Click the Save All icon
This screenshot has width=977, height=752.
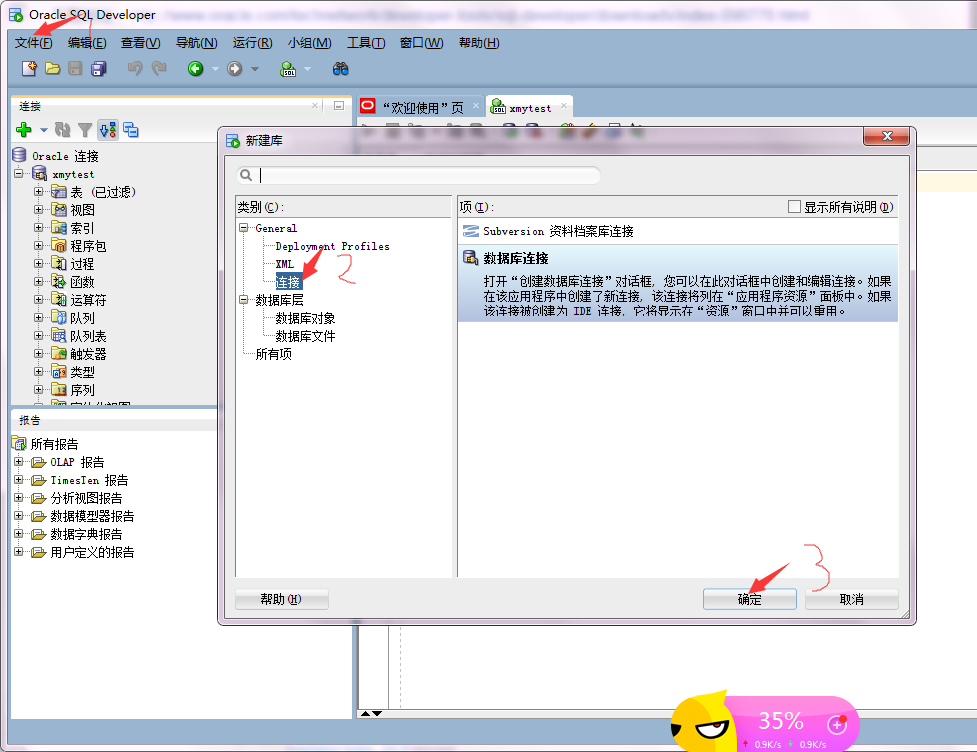[x=97, y=68]
